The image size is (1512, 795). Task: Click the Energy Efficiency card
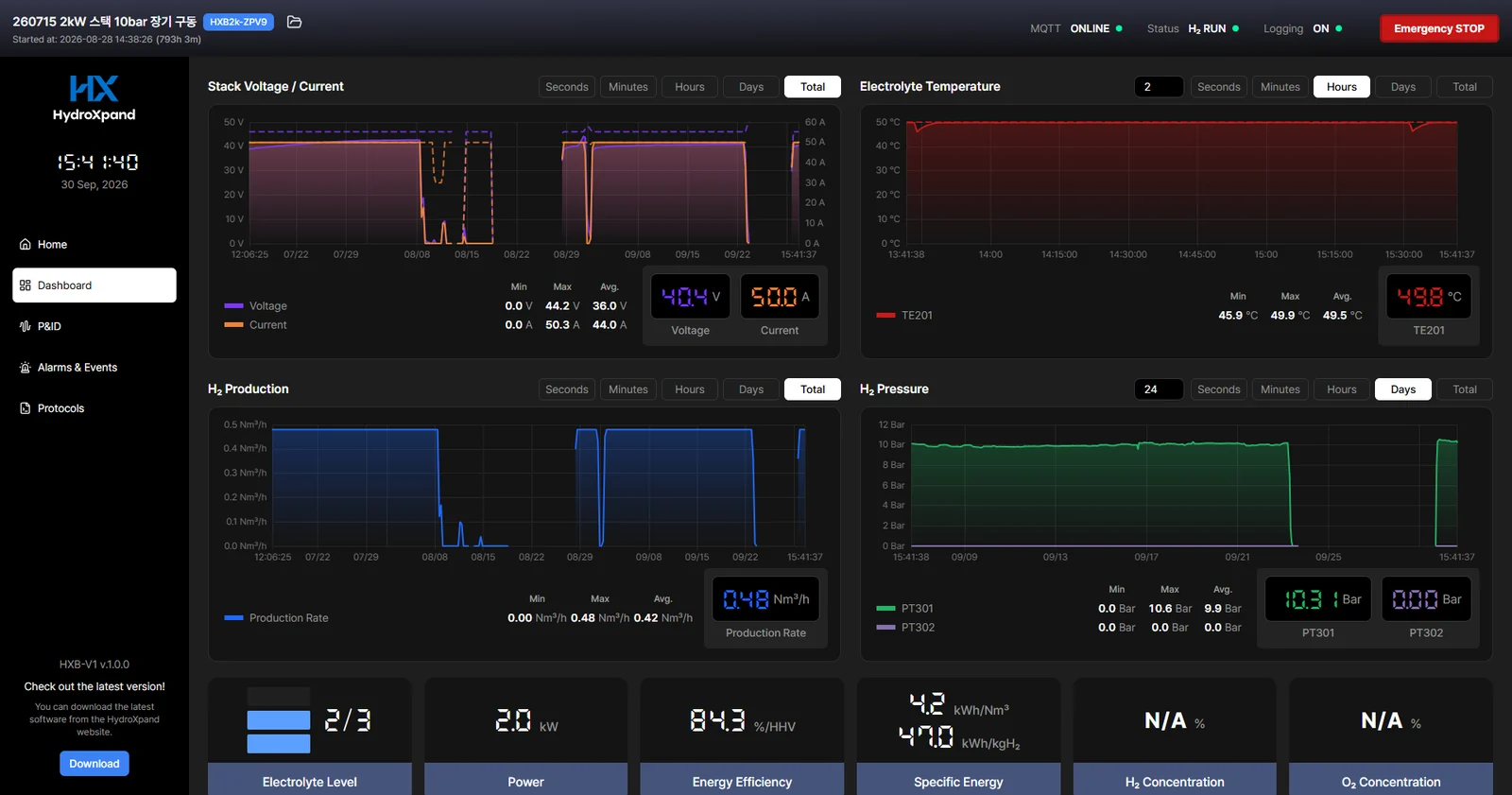(742, 736)
